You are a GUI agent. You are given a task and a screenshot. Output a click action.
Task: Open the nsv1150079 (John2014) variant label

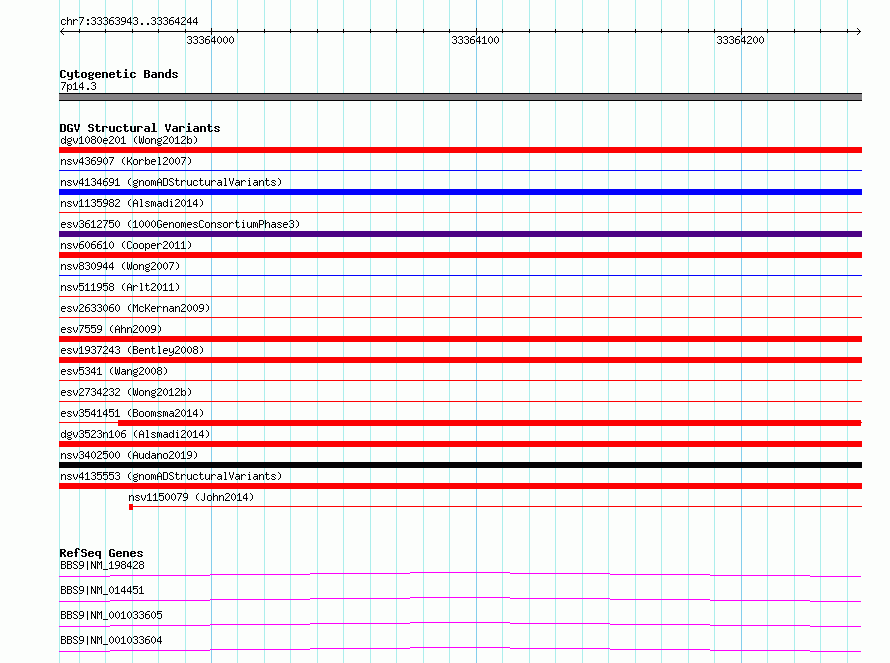point(191,497)
